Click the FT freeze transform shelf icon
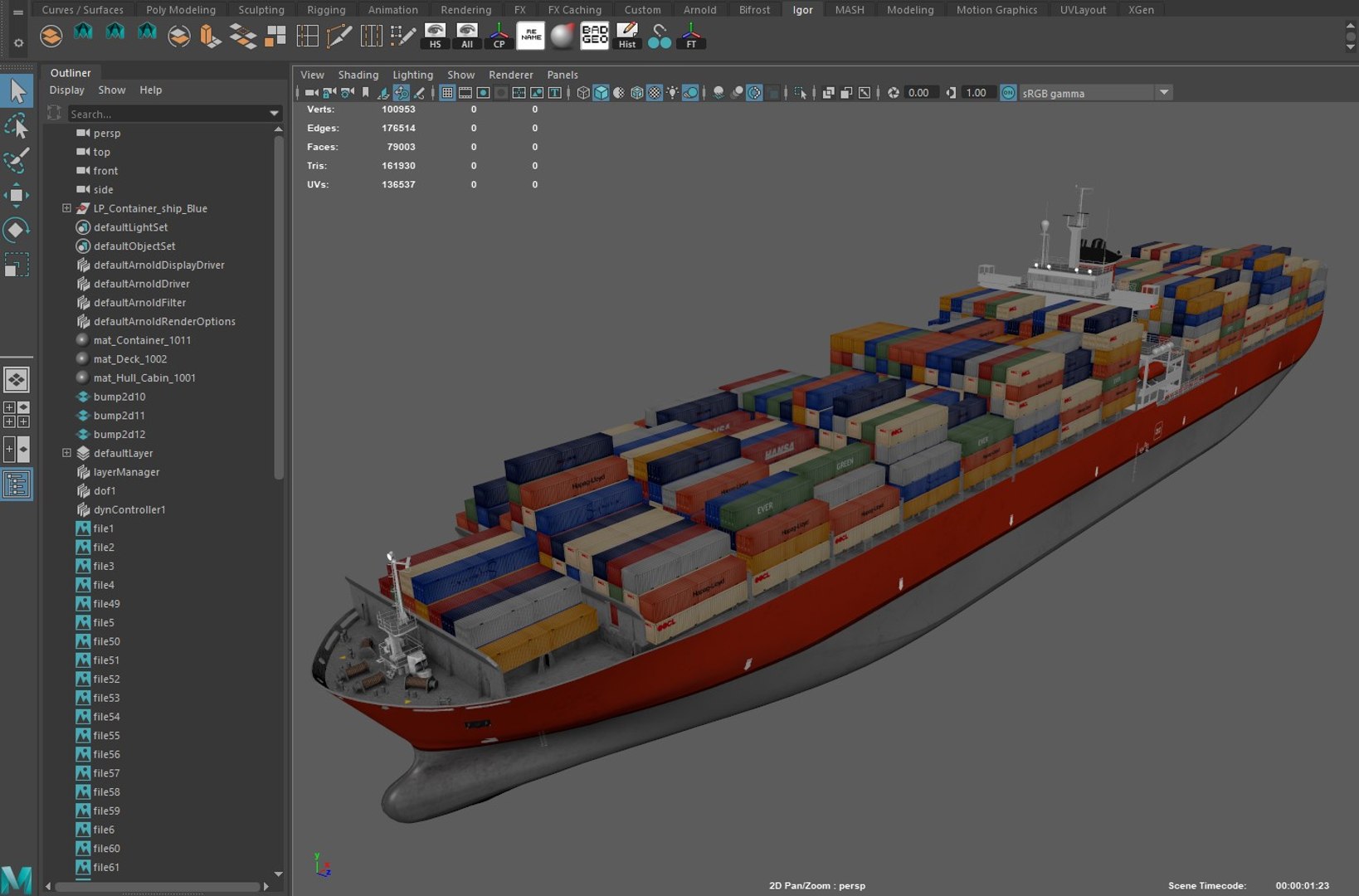The height and width of the screenshot is (896, 1359). [691, 36]
